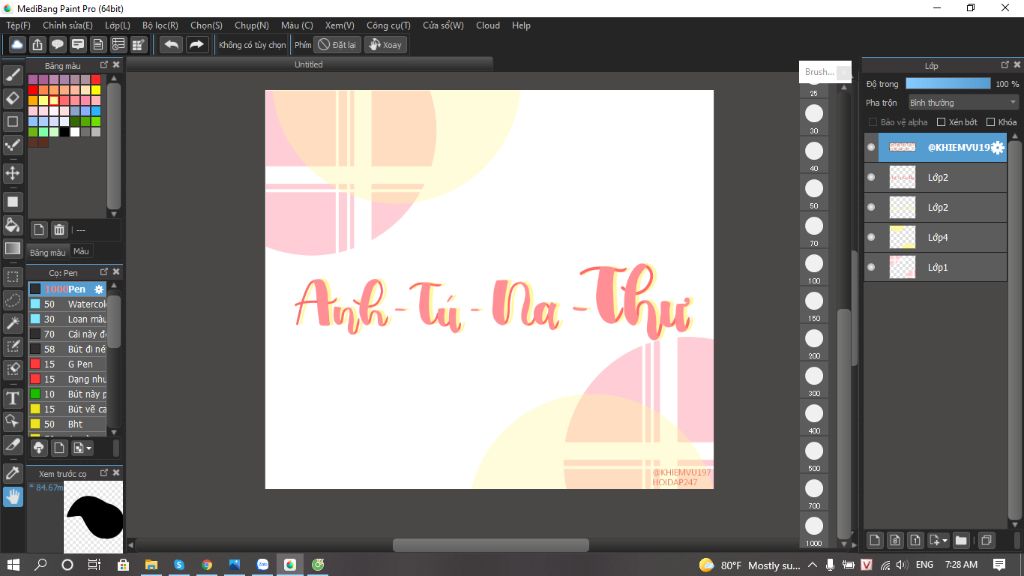Screen dimensions: 1024x576
Task: Switch to the Bảng màu tab
Action: pyautogui.click(x=48, y=252)
